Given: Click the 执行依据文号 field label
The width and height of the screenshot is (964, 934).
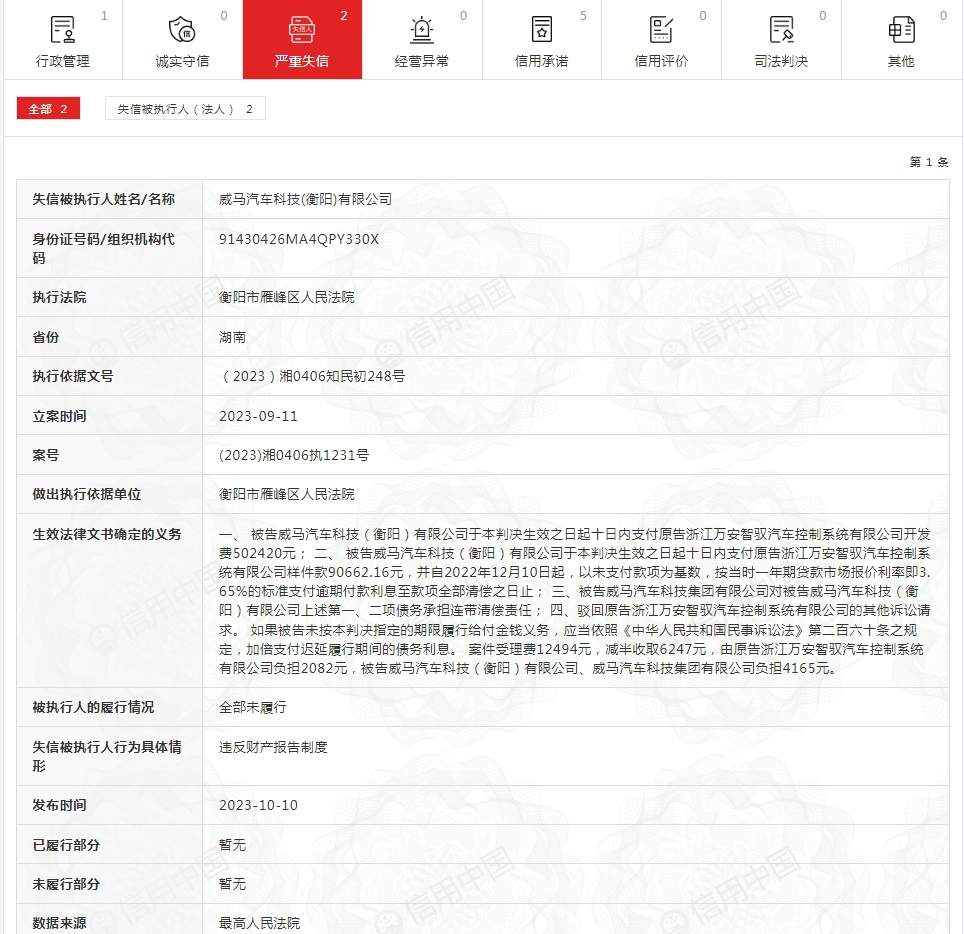Looking at the screenshot, I should coord(73,376).
